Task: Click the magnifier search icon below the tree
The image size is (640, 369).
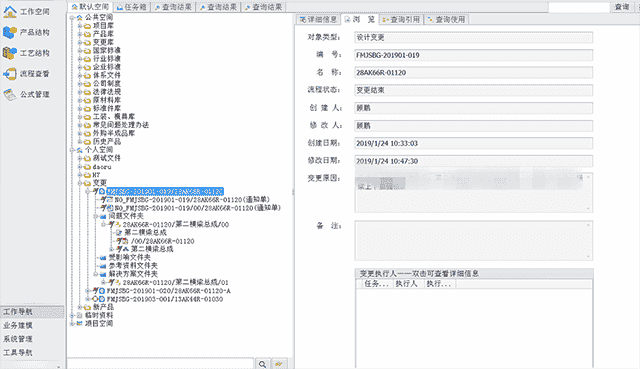Action: click(x=262, y=364)
